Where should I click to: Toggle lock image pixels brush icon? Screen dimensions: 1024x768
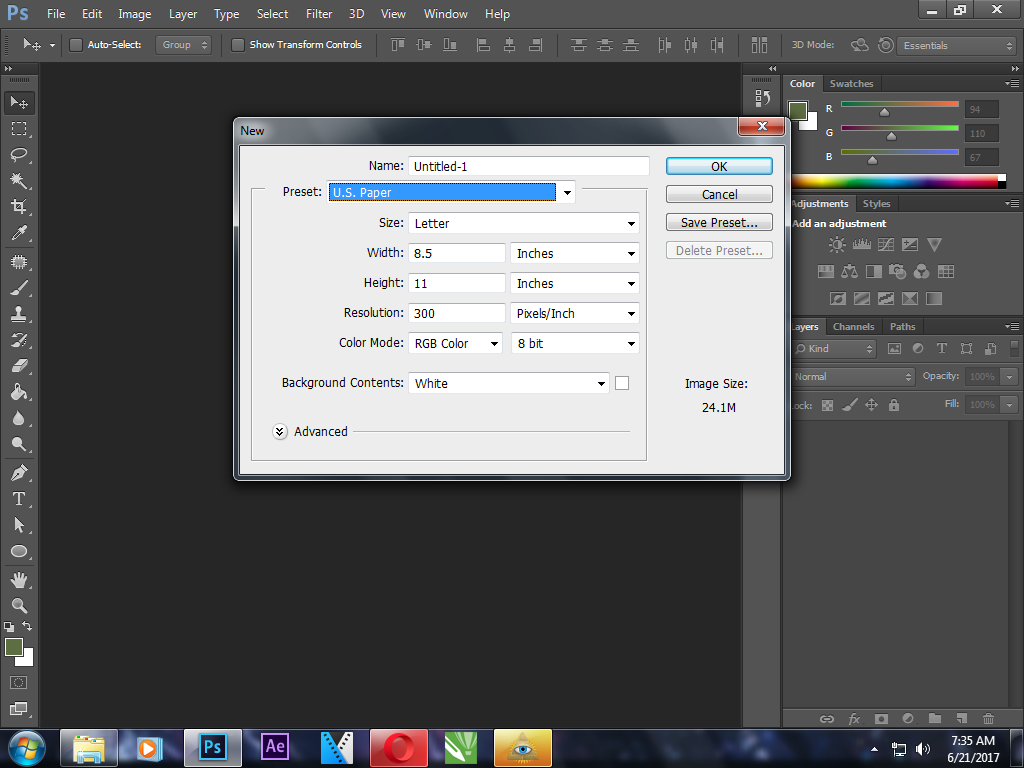click(x=849, y=406)
